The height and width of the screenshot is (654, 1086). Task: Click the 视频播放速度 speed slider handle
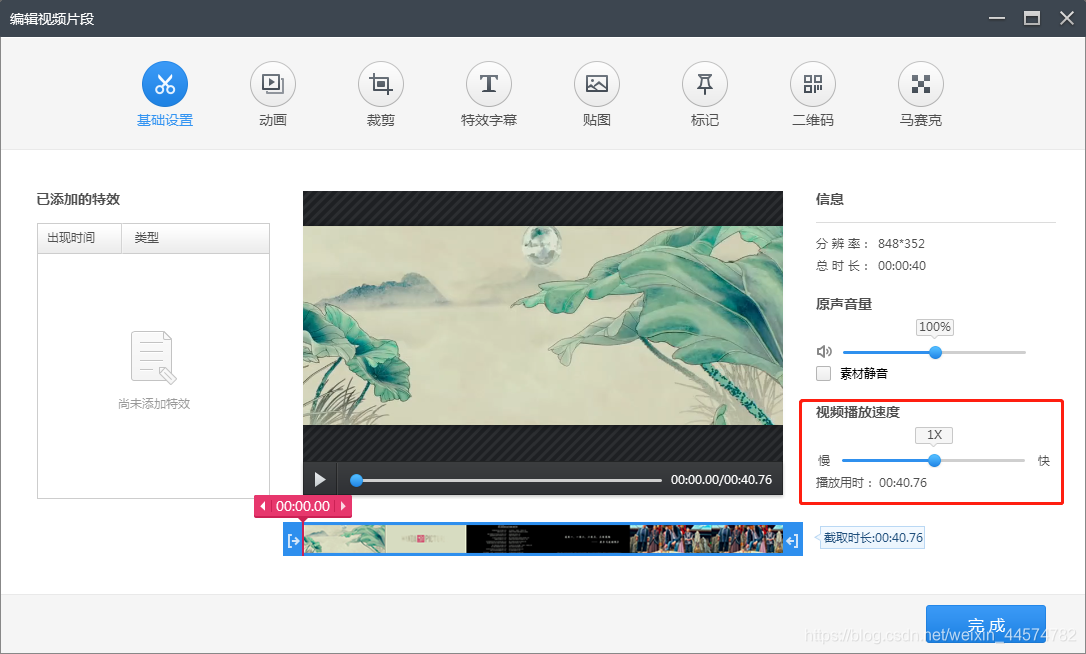click(934, 460)
